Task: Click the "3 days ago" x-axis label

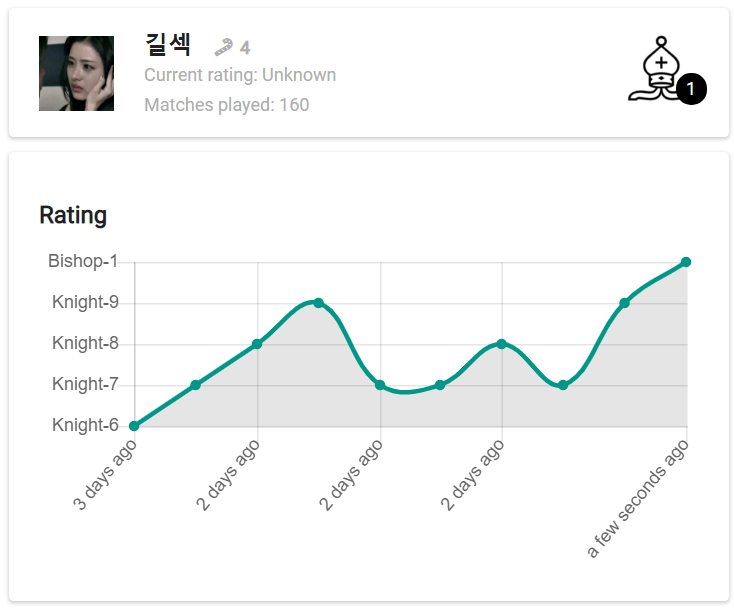Action: coord(106,474)
